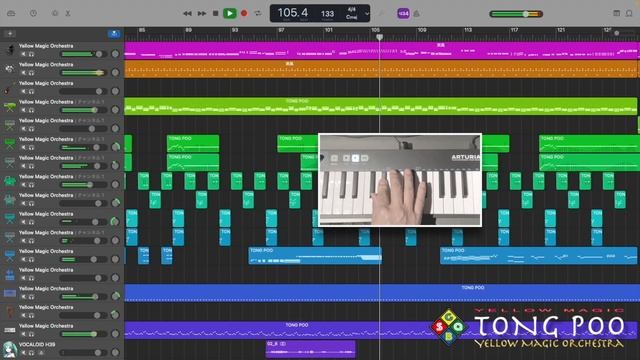Screen dimensions: 640x360
Task: Select the long orange drum region
Action: 382,69
